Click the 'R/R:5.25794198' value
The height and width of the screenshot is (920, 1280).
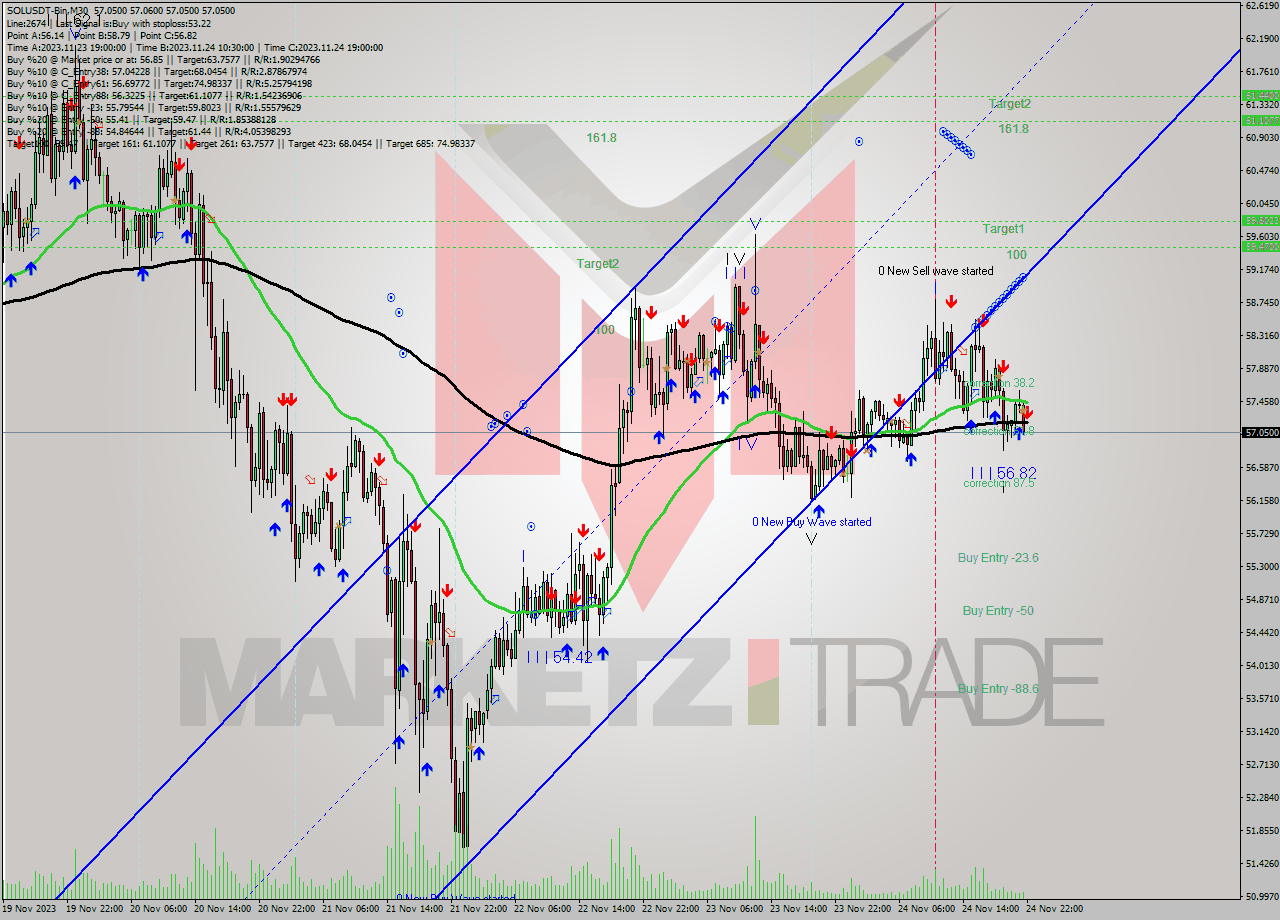click(x=280, y=83)
